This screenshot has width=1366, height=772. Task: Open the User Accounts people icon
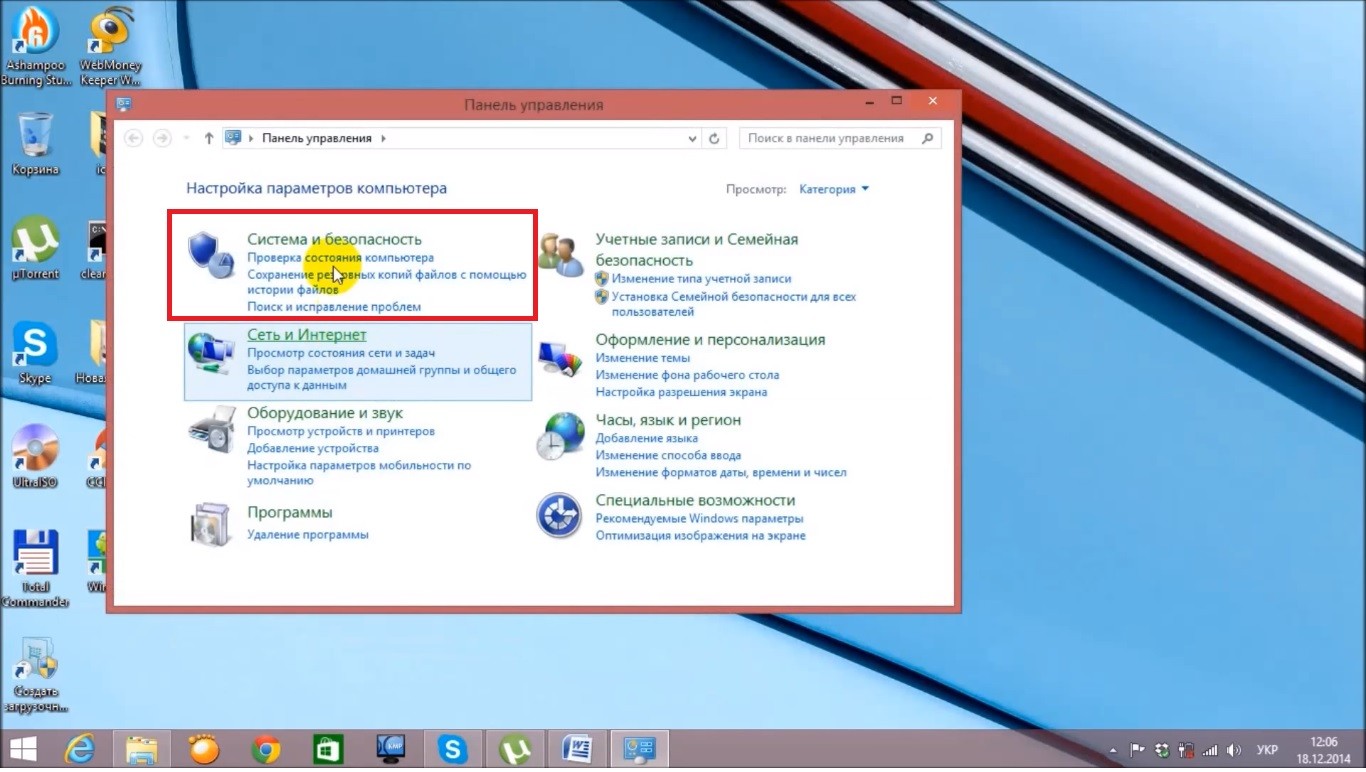560,255
